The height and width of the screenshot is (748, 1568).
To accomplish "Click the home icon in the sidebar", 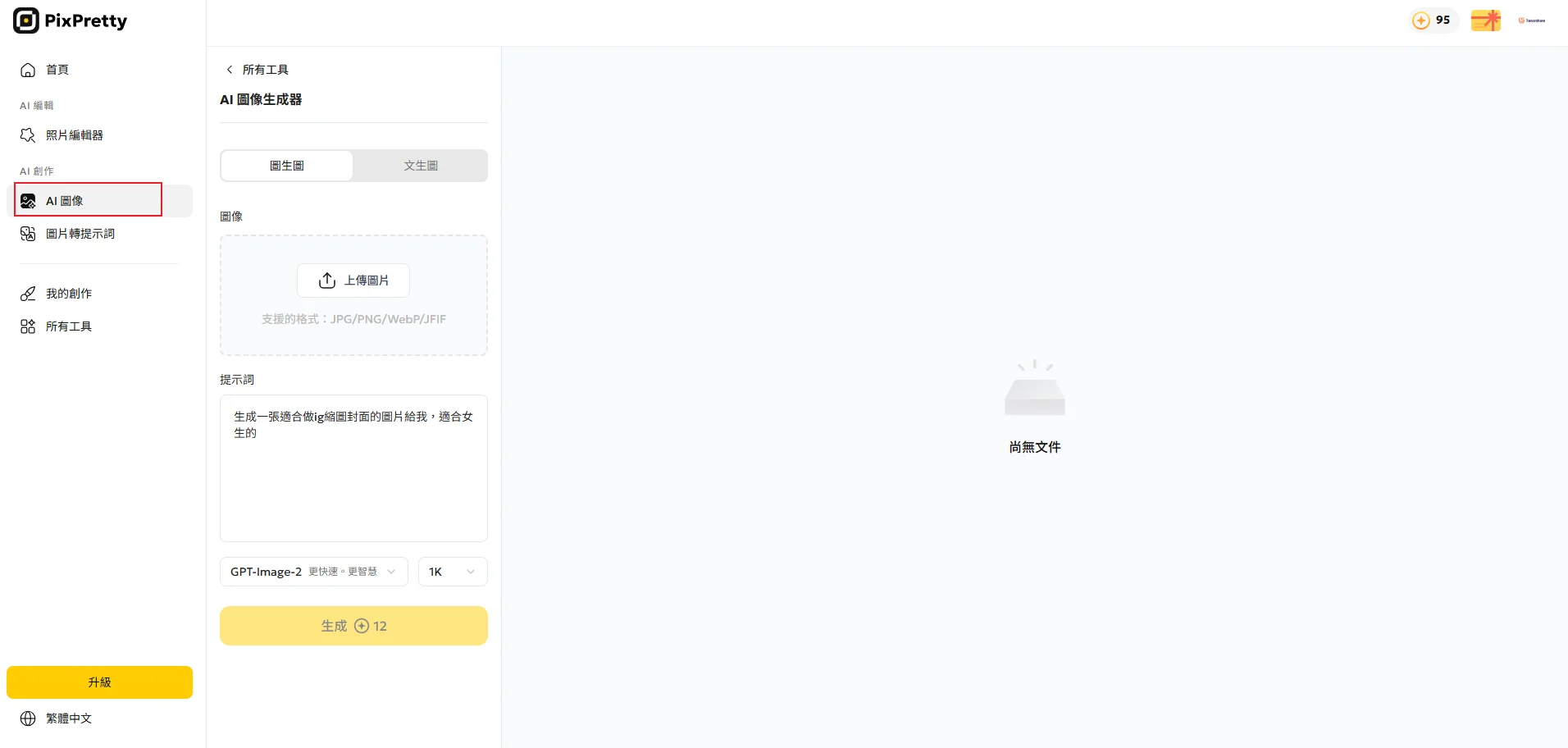I will tap(28, 70).
